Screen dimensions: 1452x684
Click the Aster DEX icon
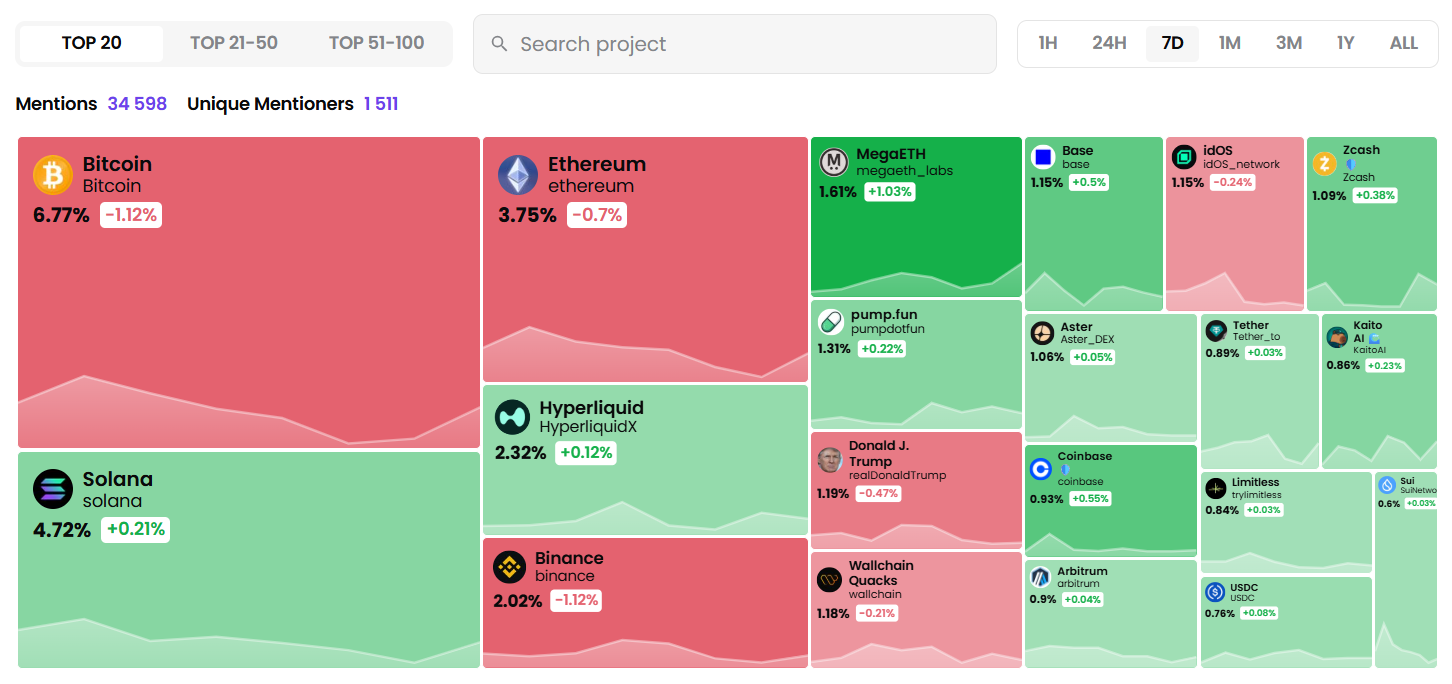click(1043, 333)
